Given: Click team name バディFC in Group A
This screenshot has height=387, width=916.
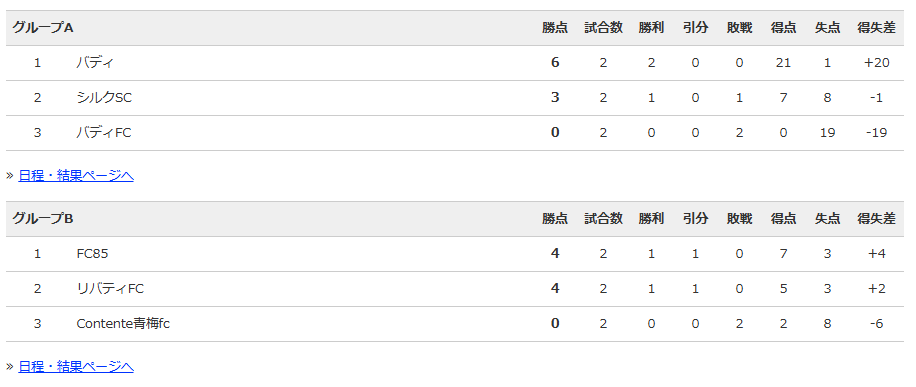Looking at the screenshot, I should 104,133.
